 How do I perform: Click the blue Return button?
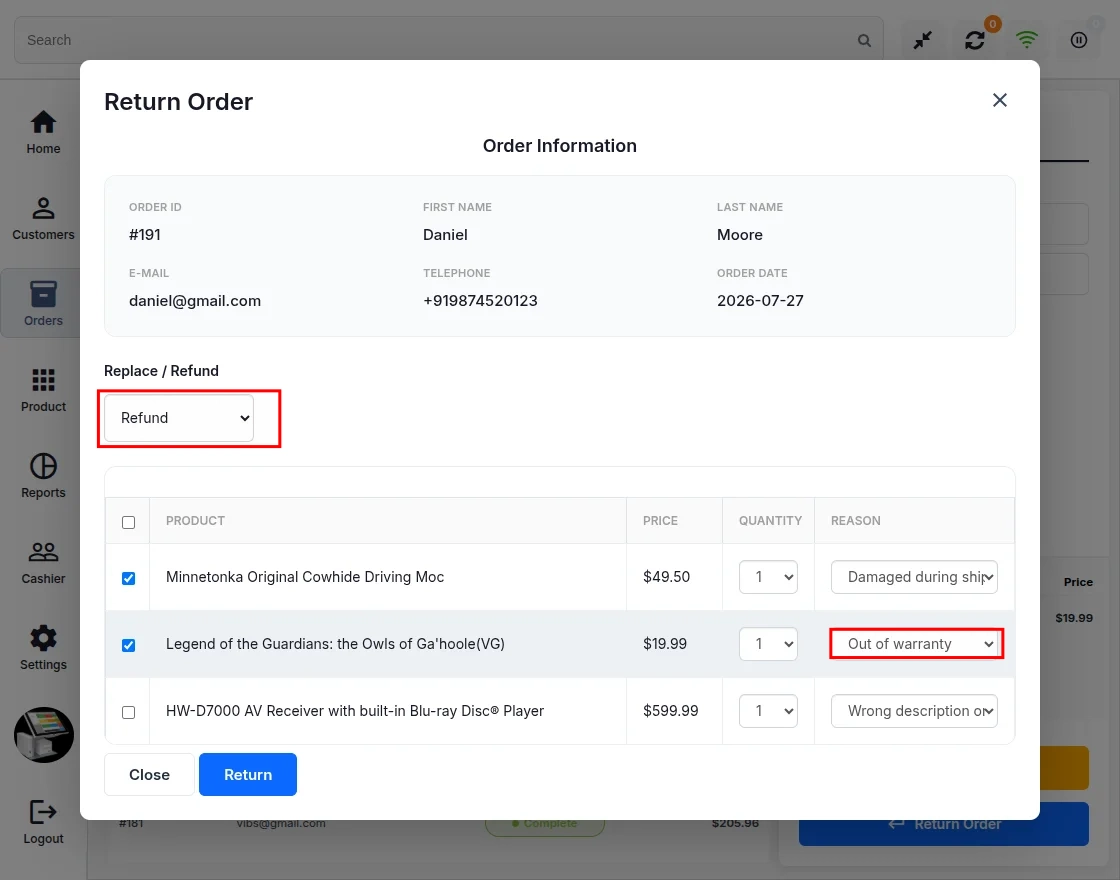pyautogui.click(x=248, y=774)
